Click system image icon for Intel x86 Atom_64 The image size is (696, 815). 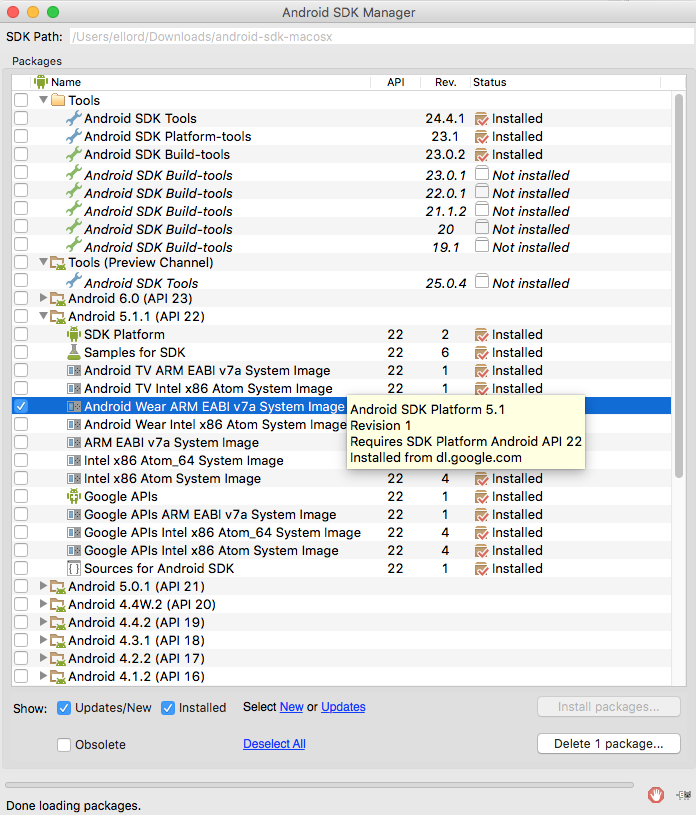[74, 461]
